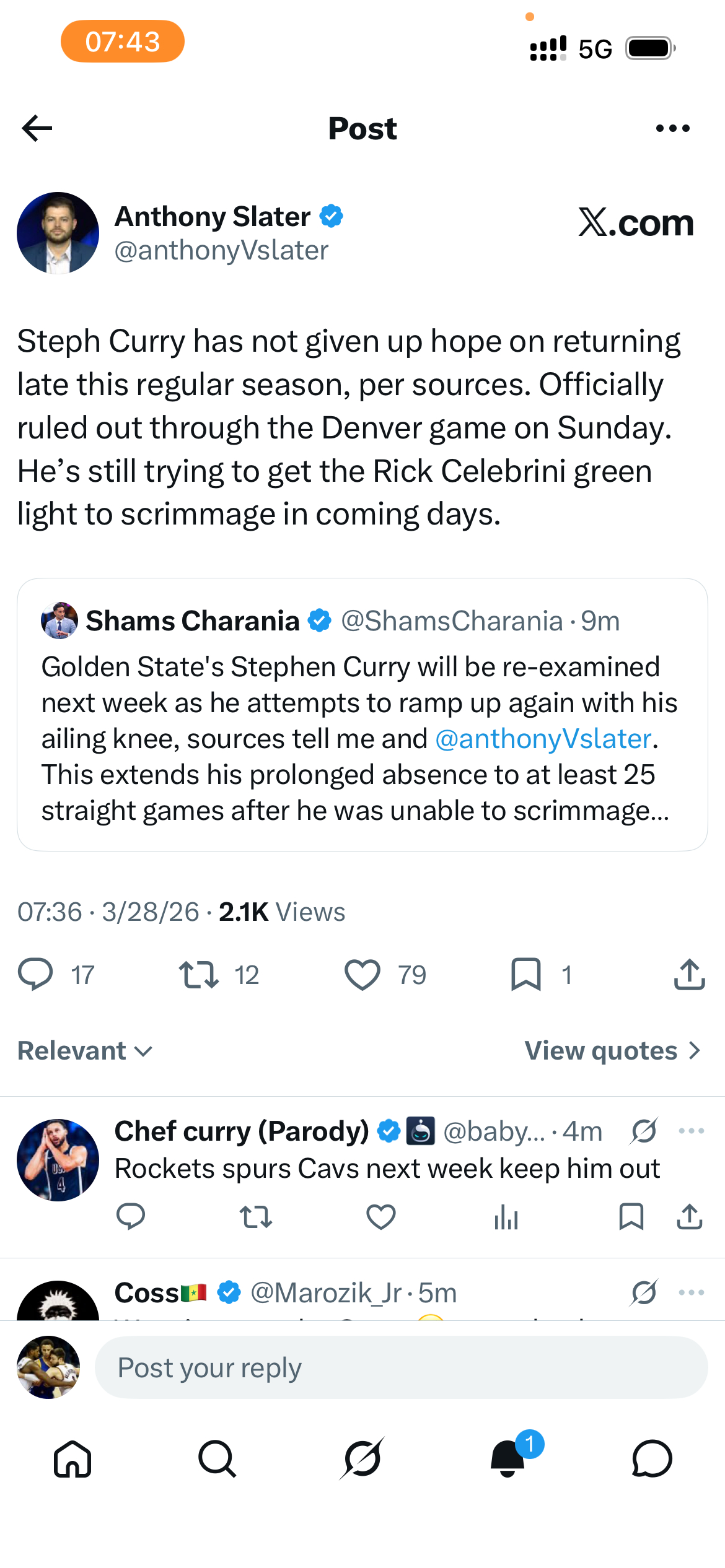Viewport: 725px width, 1568px height.
Task: Go to the Home tab
Action: tap(72, 1459)
